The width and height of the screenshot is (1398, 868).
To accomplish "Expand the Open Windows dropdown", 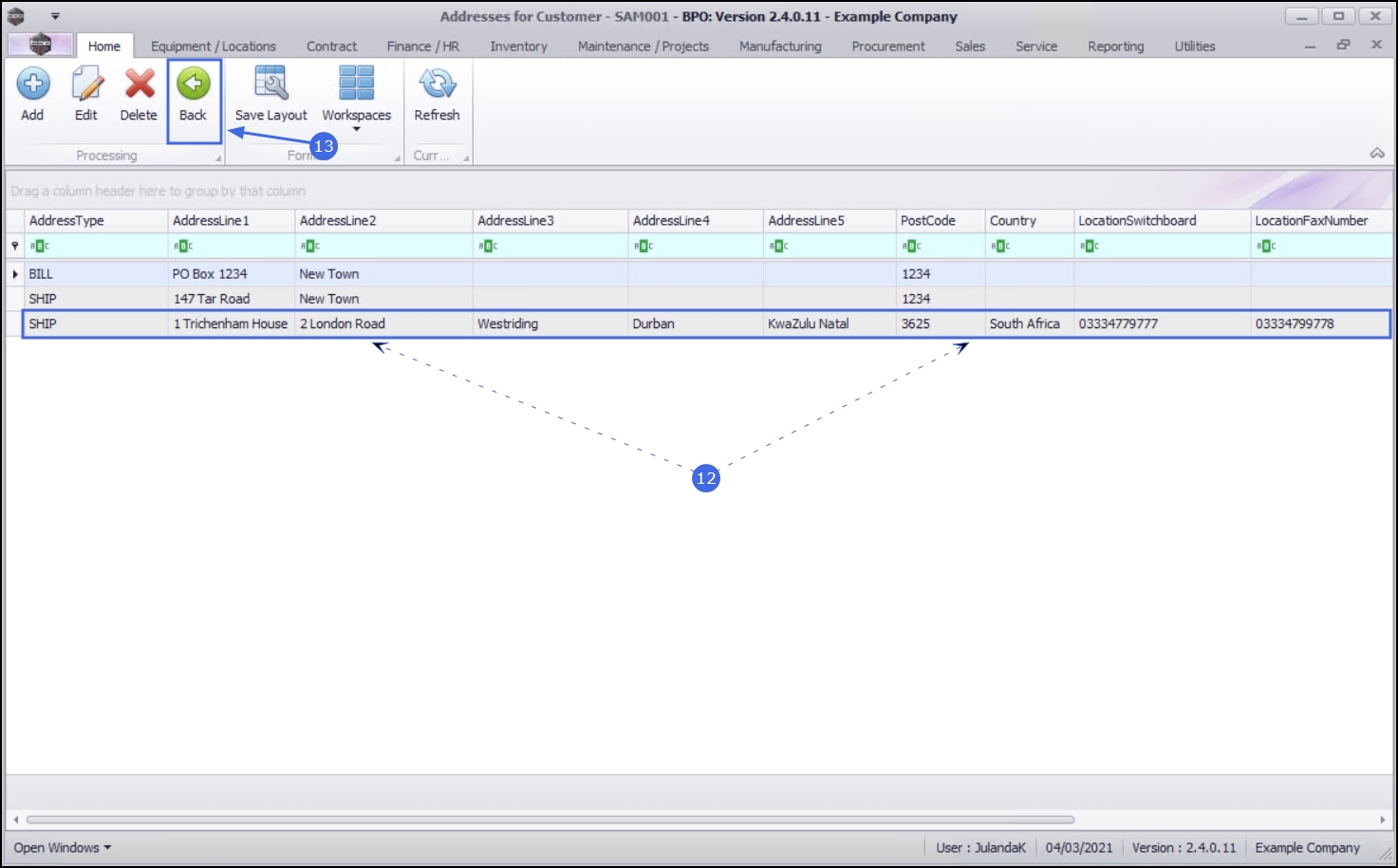I will tap(62, 847).
